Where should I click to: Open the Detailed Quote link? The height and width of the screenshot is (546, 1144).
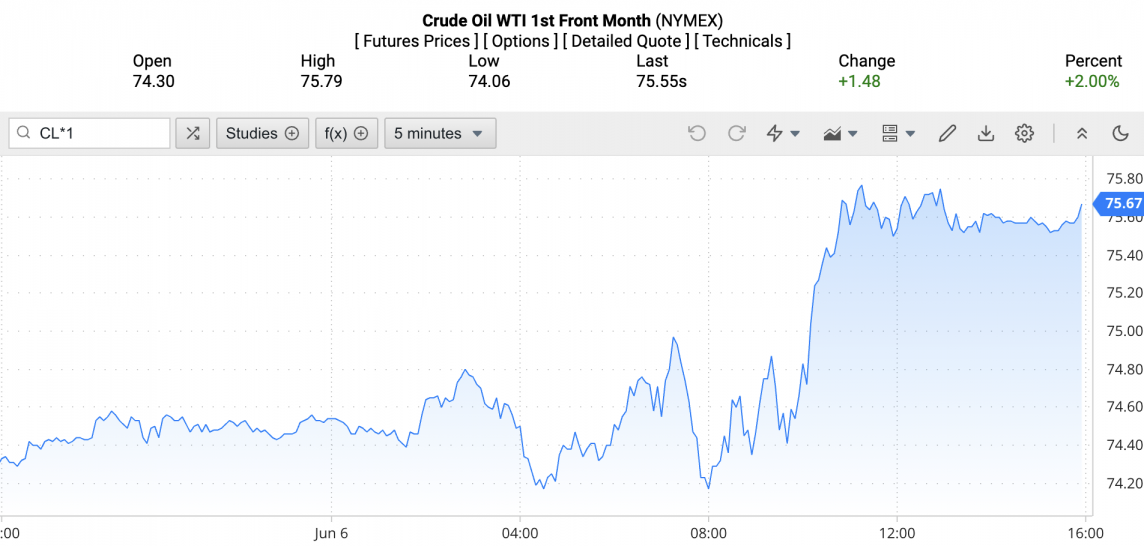point(626,41)
